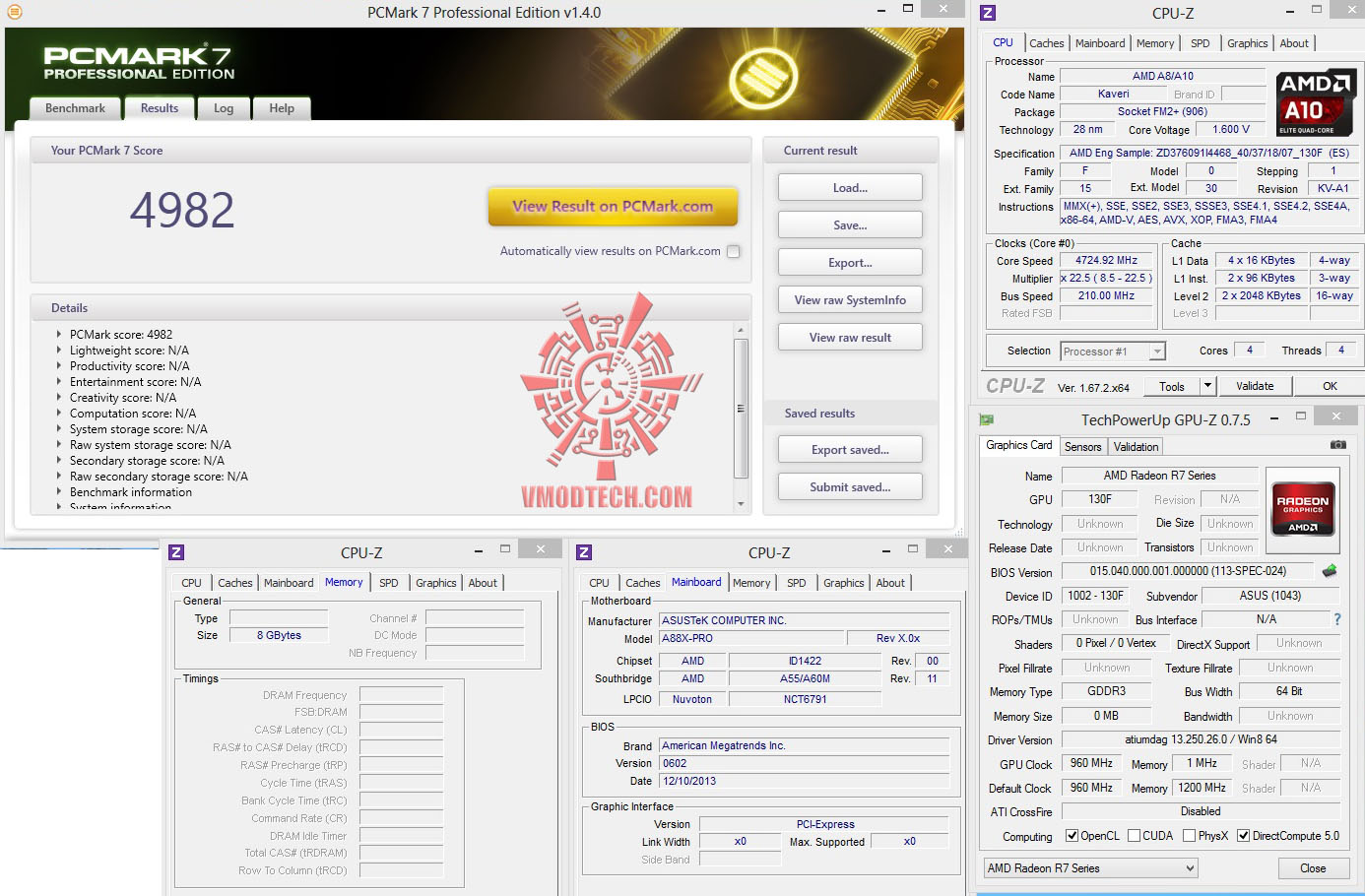The height and width of the screenshot is (896, 1365).
Task: Click the Tools button in CPU-Z
Action: 1172,386
